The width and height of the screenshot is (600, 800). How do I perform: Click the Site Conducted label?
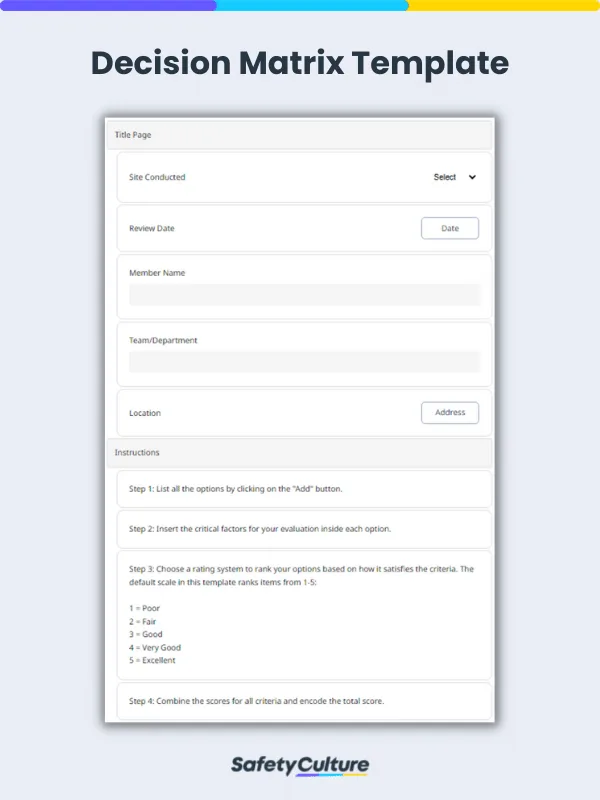[x=157, y=177]
